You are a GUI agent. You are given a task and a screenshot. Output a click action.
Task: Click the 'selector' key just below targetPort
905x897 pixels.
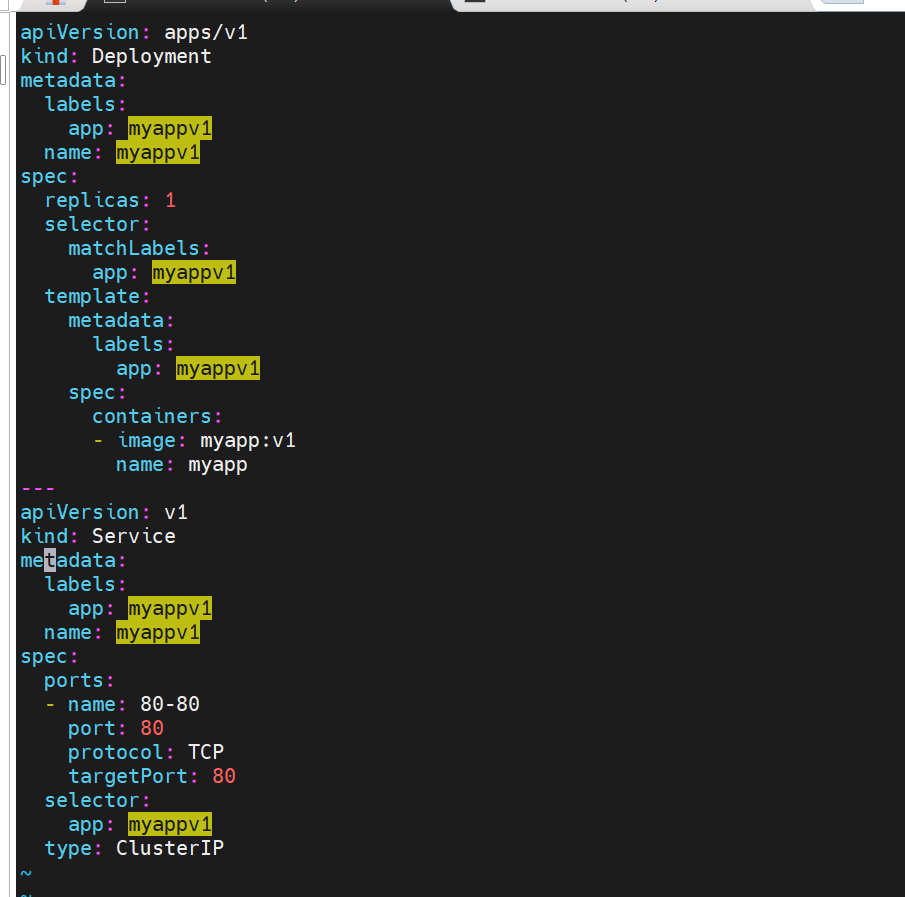[92, 801]
